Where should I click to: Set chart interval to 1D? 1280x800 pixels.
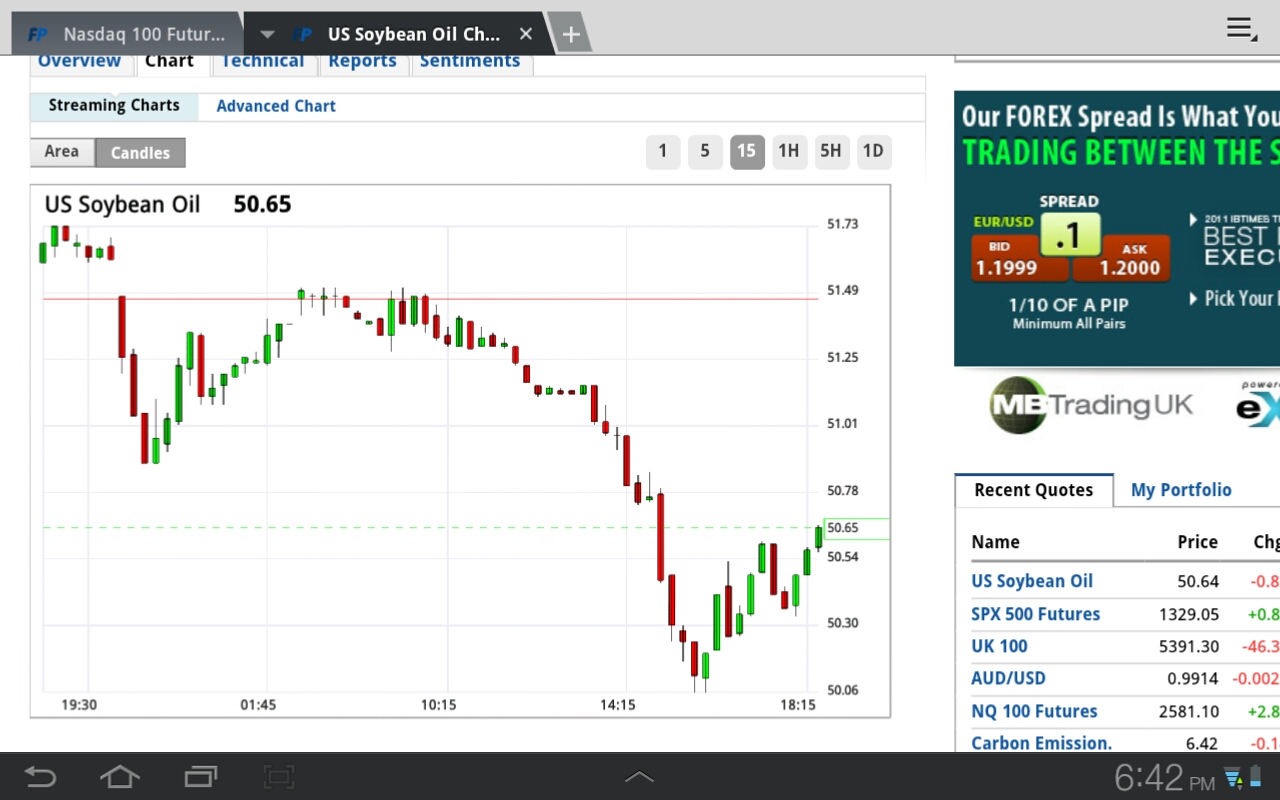coord(873,152)
